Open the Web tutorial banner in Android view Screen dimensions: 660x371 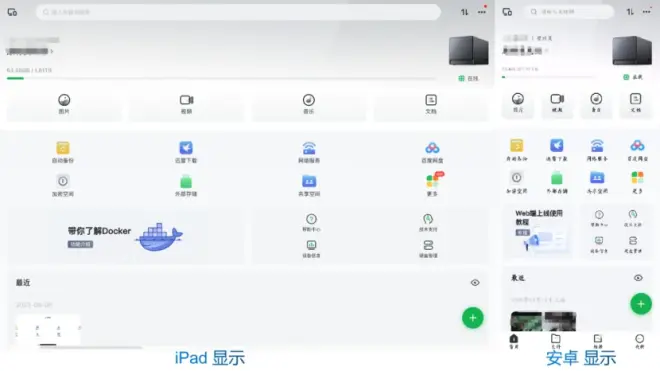coord(539,231)
